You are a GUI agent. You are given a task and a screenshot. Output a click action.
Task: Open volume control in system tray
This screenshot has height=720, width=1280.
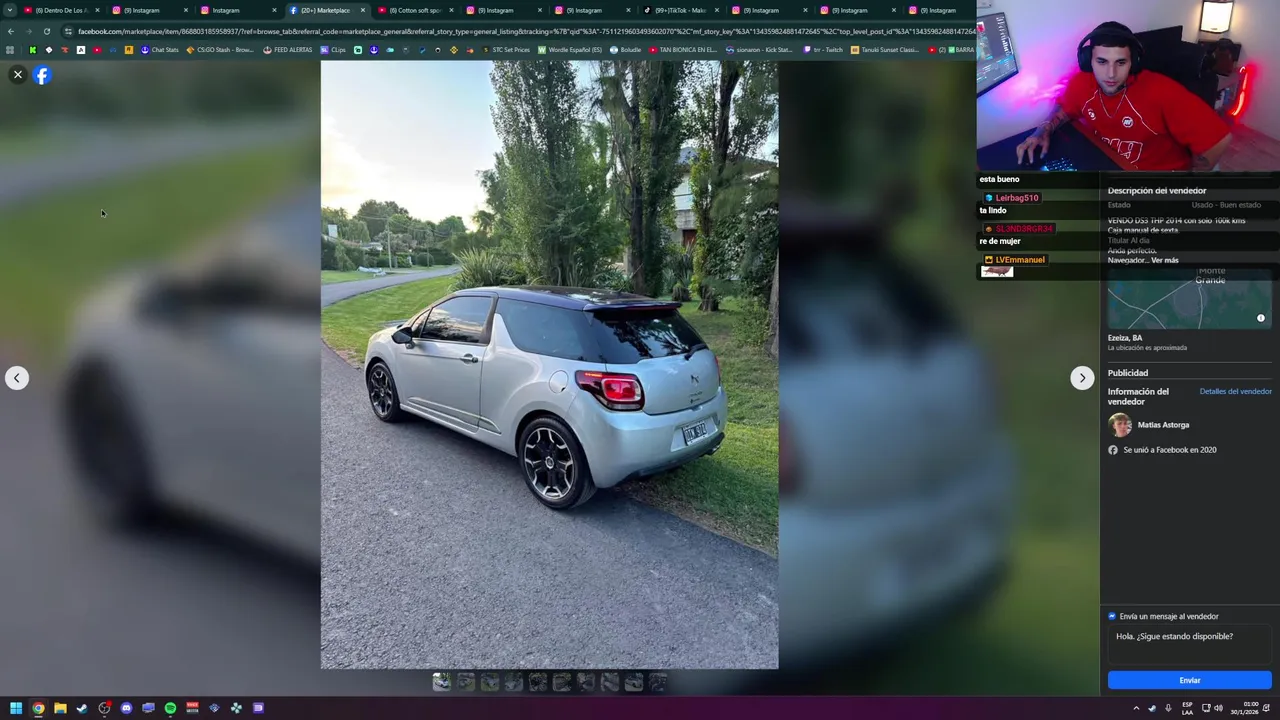pos(1218,708)
